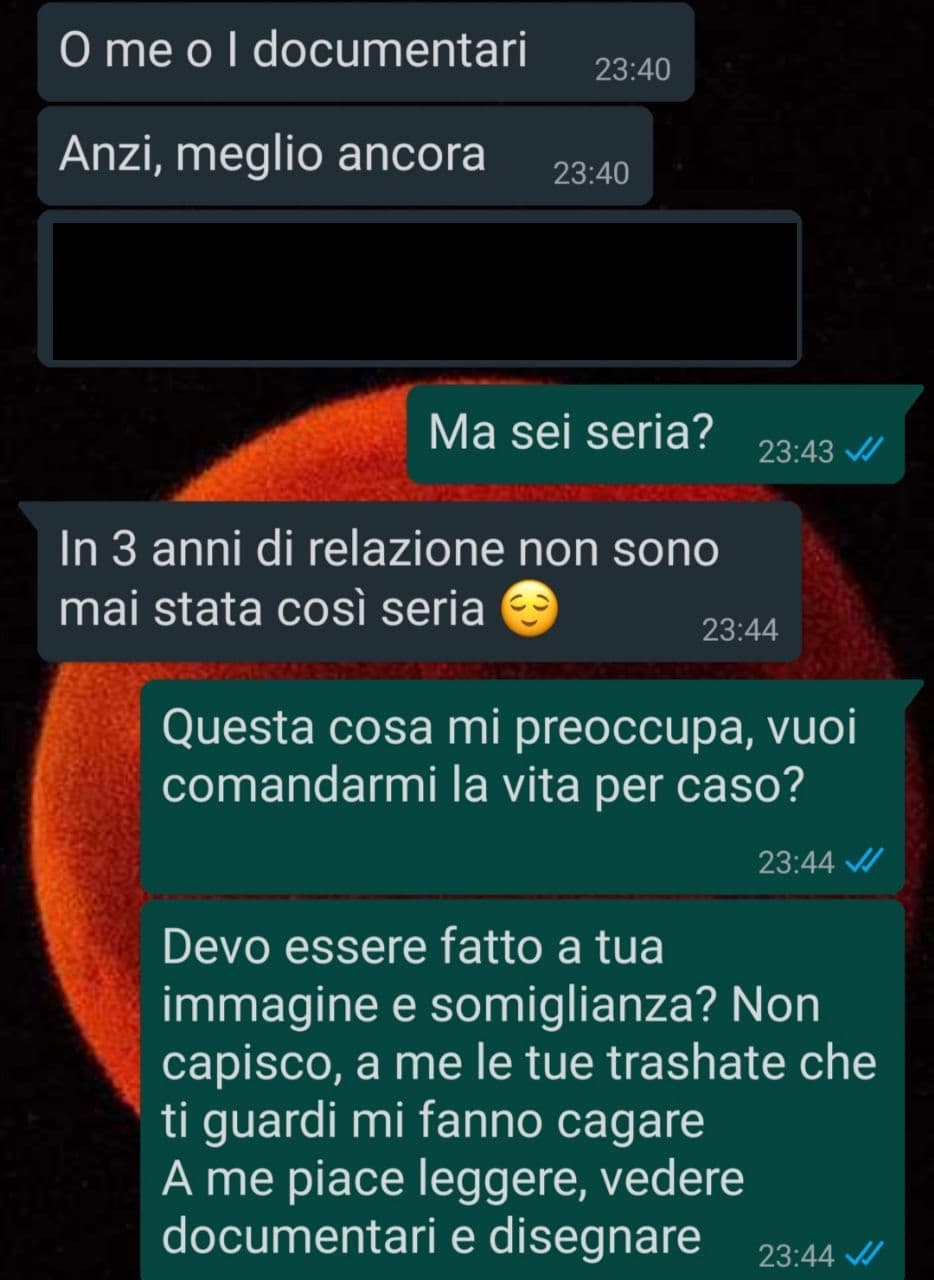The height and width of the screenshot is (1280, 934).
Task: Tap the word "documentari" in the first message
Action: 390,51
